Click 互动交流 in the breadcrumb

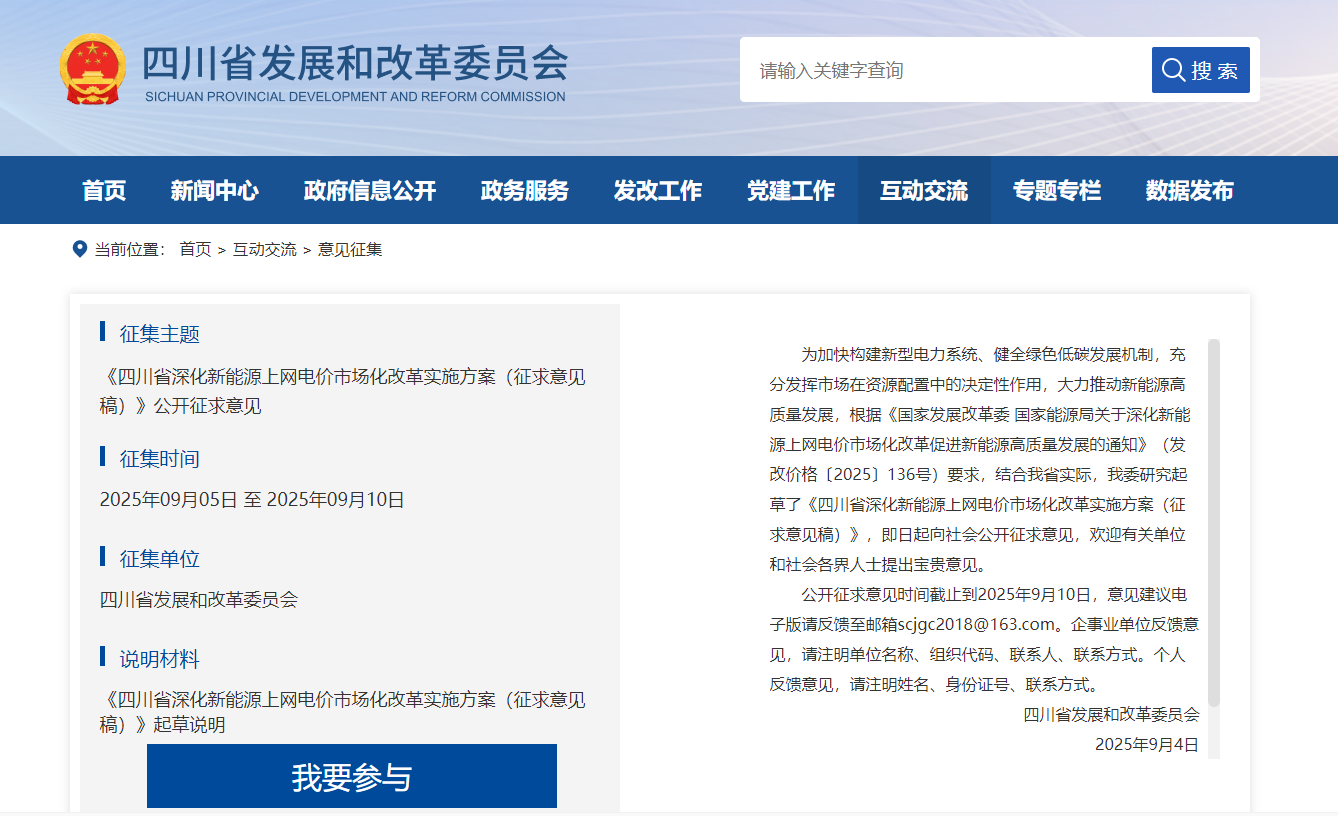pyautogui.click(x=264, y=250)
